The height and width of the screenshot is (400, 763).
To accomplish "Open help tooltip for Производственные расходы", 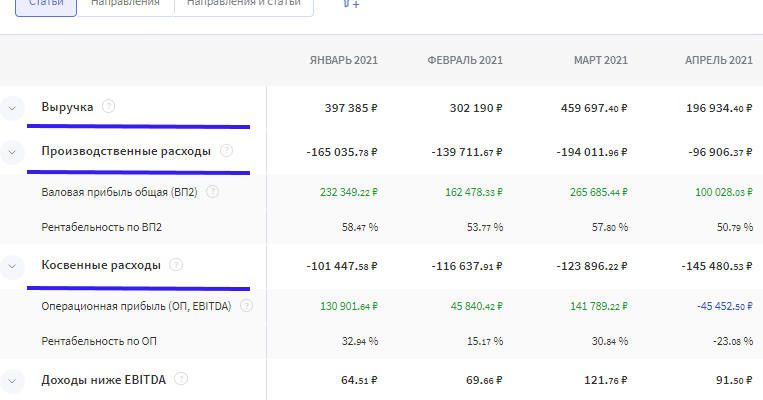I will (x=226, y=152).
